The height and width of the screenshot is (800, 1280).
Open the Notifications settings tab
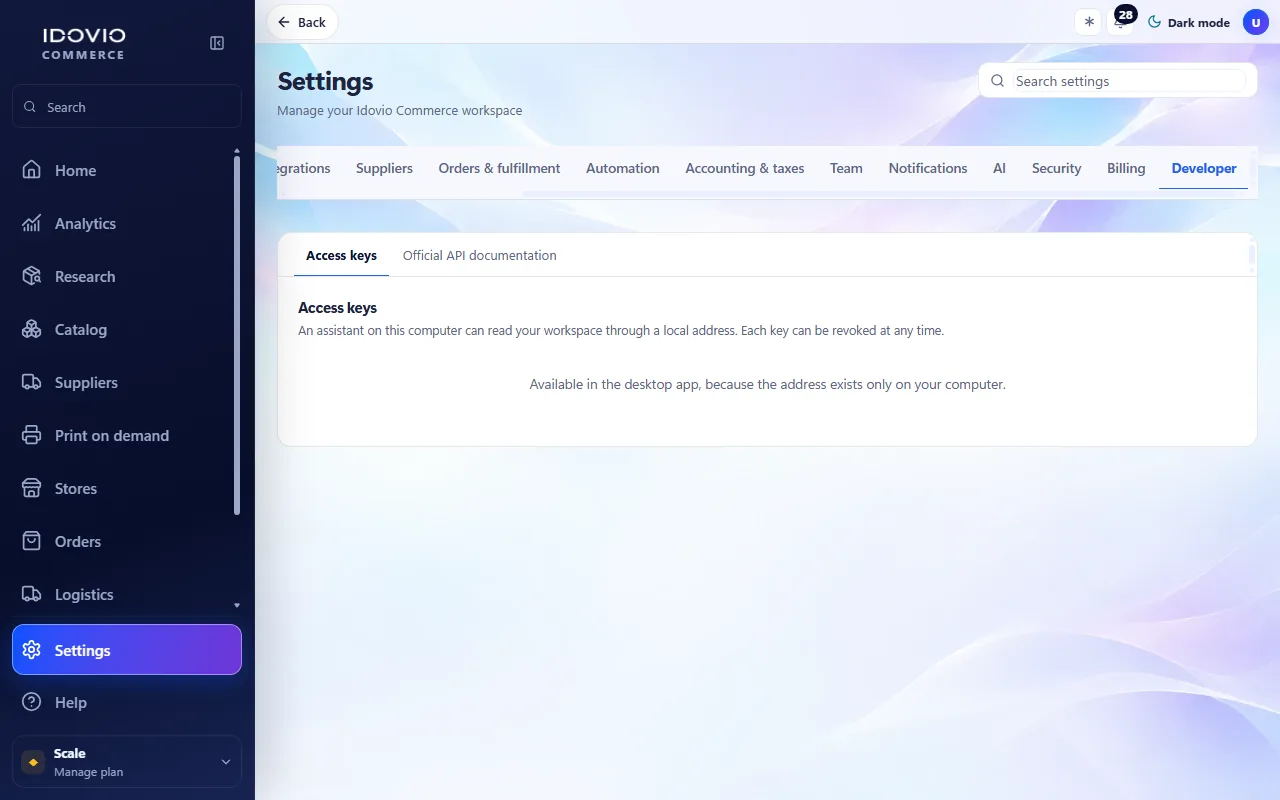928,168
